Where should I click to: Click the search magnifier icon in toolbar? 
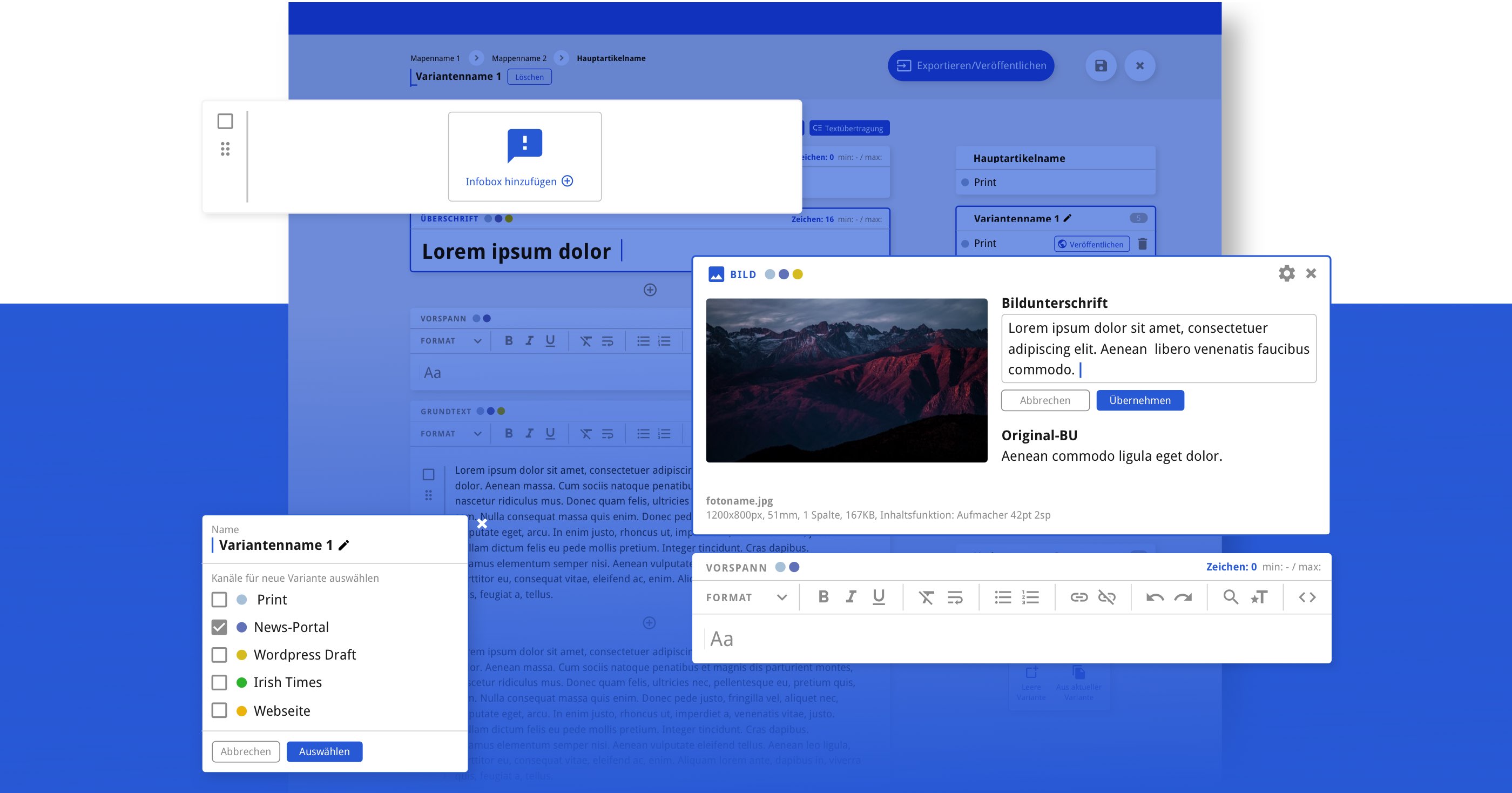pos(1231,597)
